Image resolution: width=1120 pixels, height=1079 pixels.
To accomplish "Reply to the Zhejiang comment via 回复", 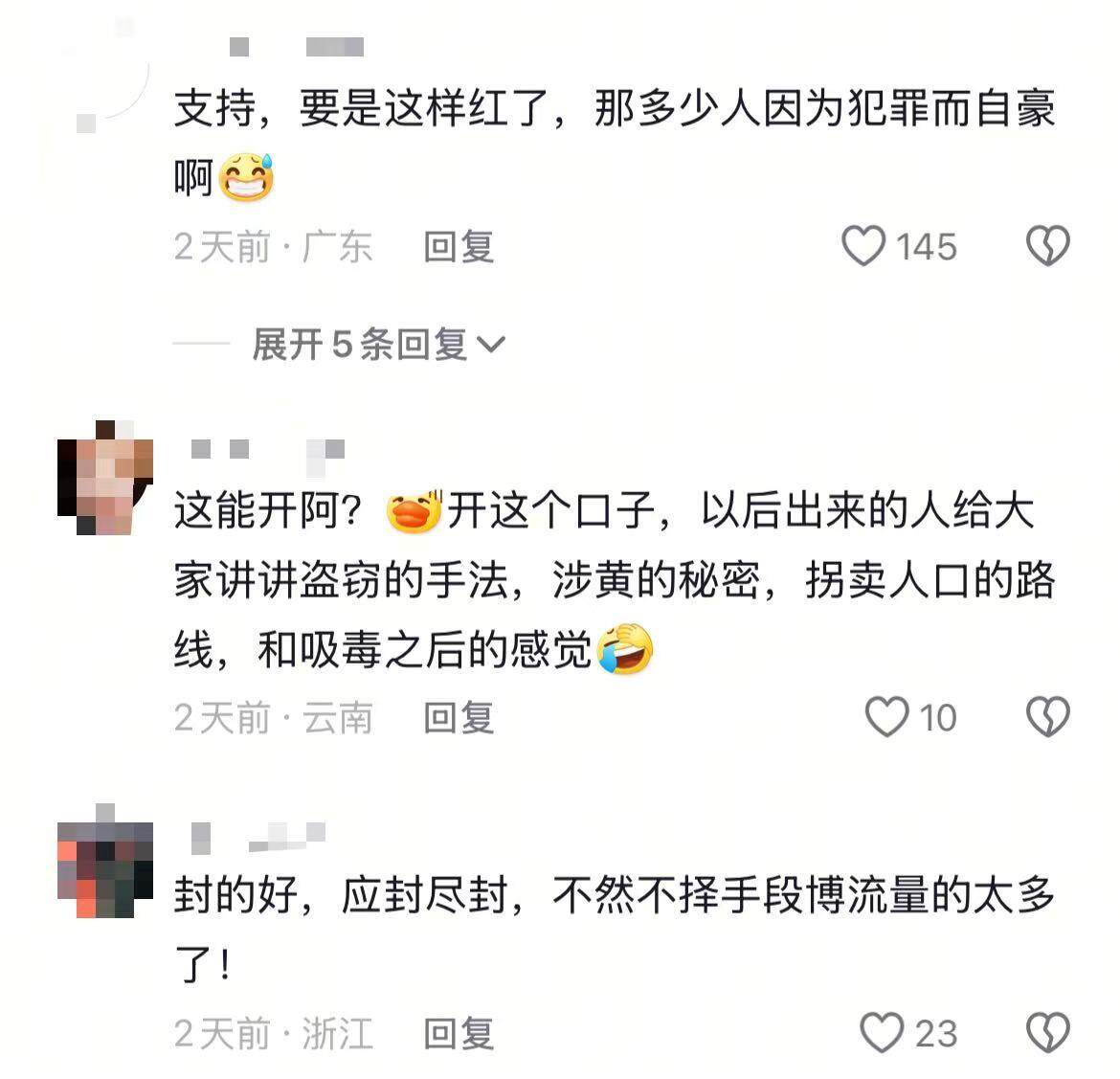I will (458, 1033).
